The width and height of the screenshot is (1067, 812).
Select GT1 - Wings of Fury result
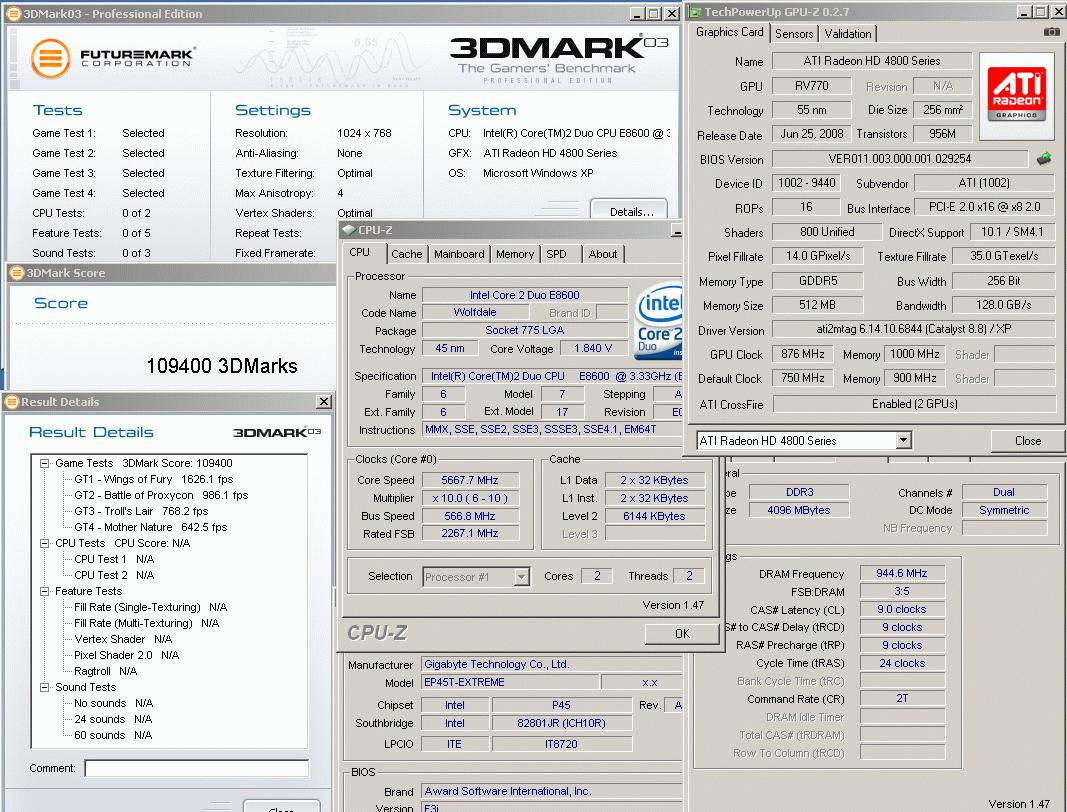point(154,479)
